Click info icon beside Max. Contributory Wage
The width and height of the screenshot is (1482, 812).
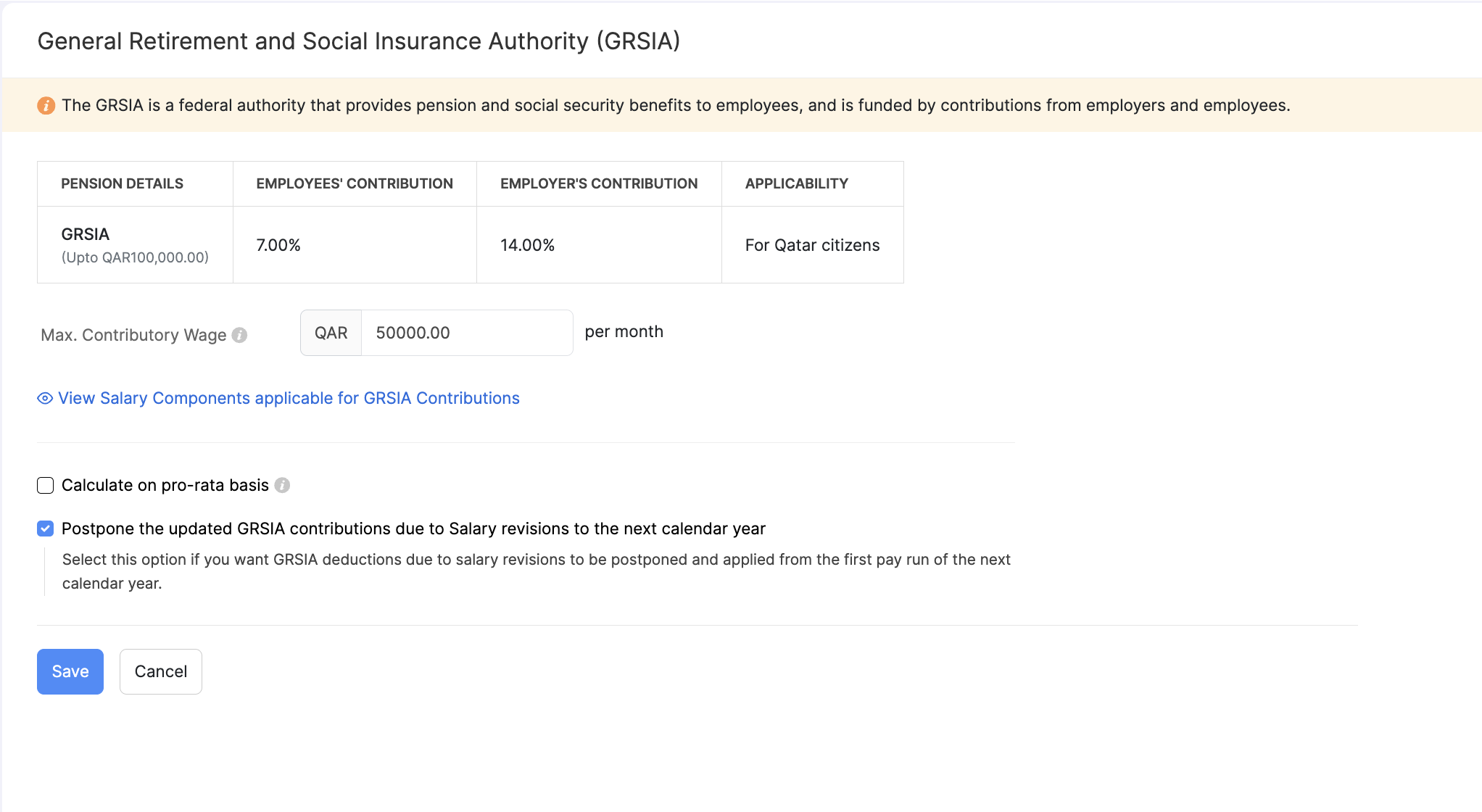[x=239, y=335]
